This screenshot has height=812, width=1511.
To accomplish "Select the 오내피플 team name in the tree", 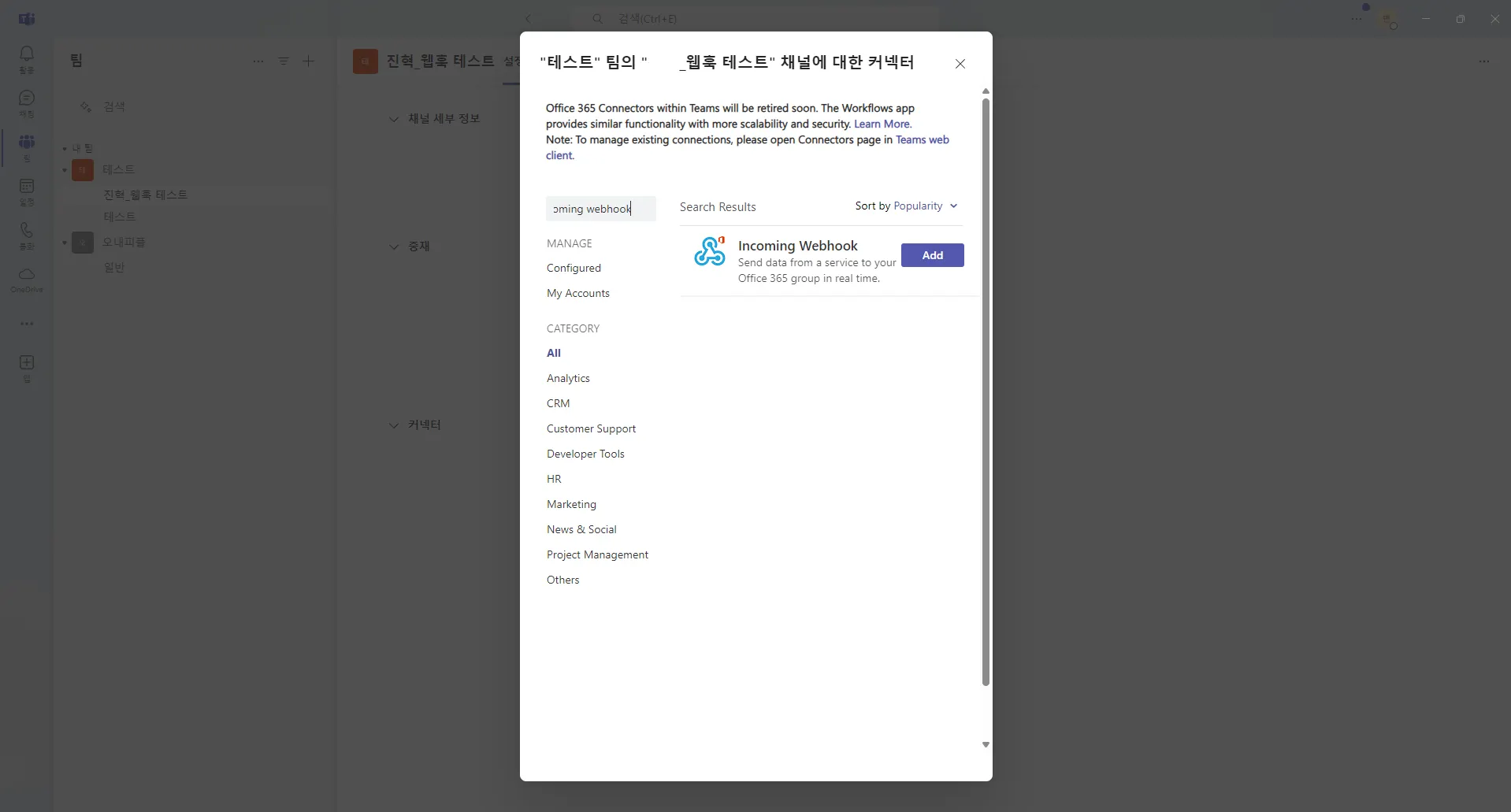I will [124, 243].
